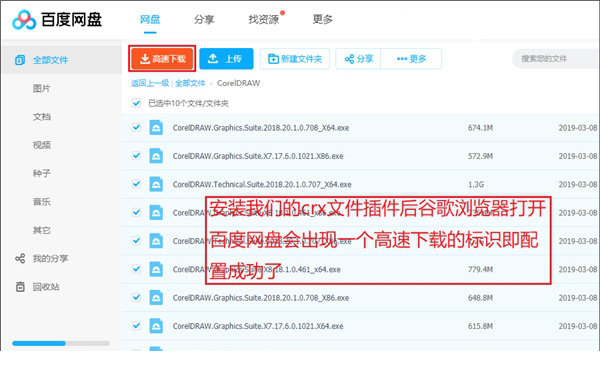Viewport: 600px width, 365px height.
Task: Click the 615.8M file size value
Action: click(480, 326)
